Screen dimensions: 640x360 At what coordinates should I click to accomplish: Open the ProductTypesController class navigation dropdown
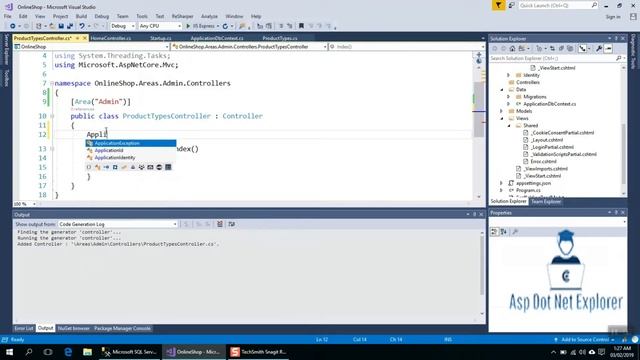point(249,47)
